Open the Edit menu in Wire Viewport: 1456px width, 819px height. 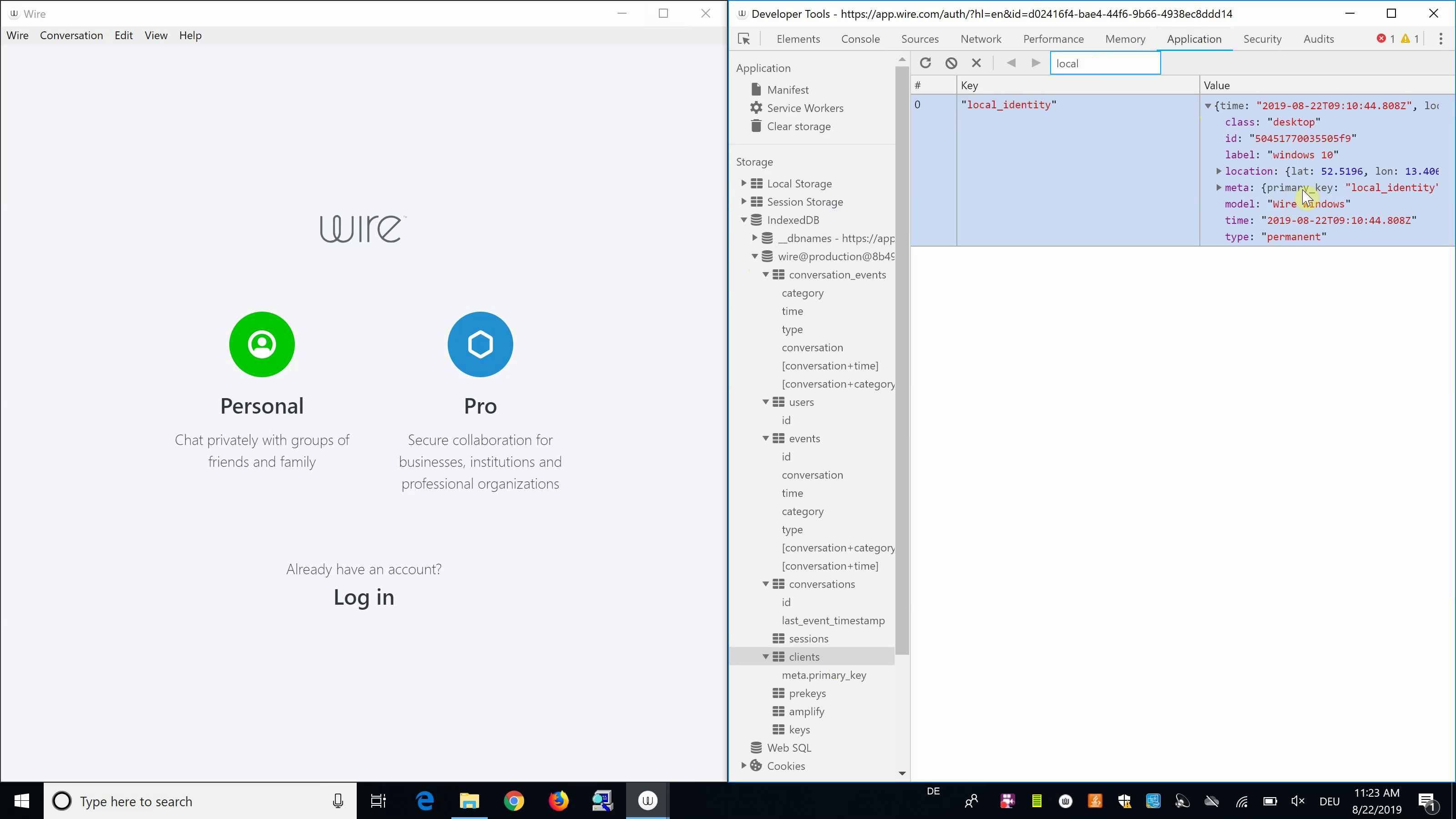pyautogui.click(x=123, y=35)
